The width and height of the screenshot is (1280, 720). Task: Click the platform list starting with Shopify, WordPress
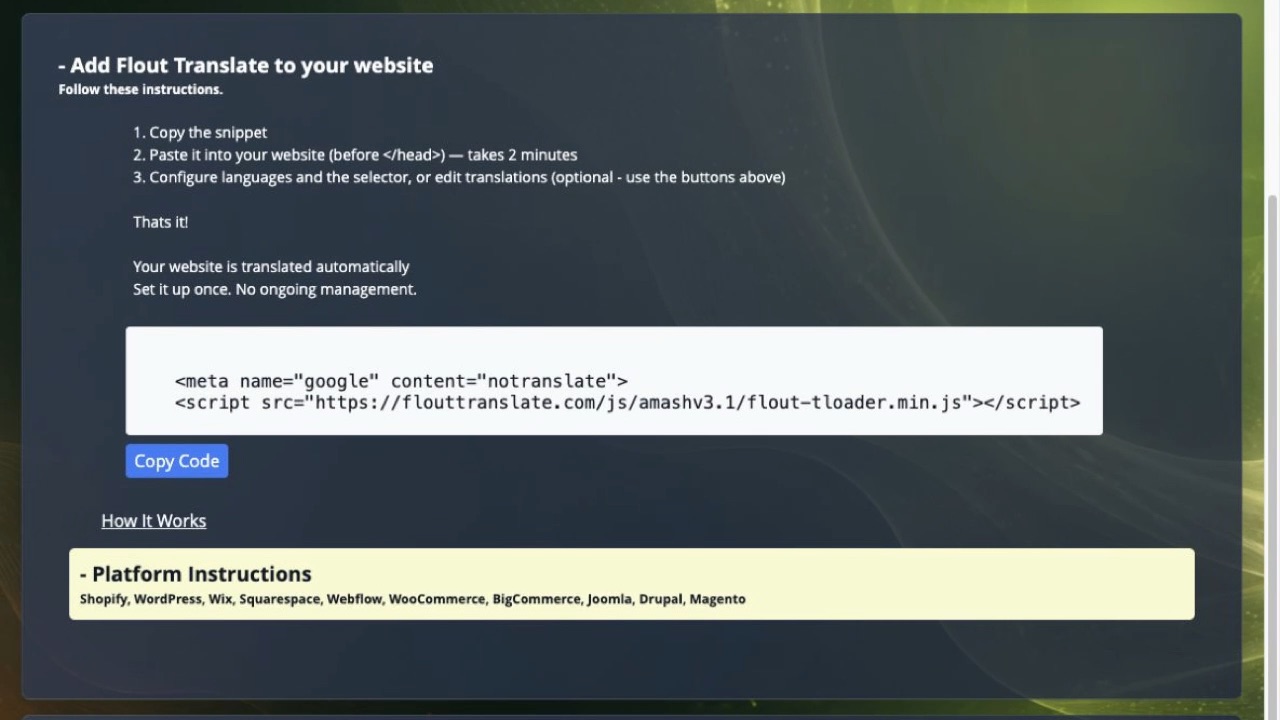413,599
